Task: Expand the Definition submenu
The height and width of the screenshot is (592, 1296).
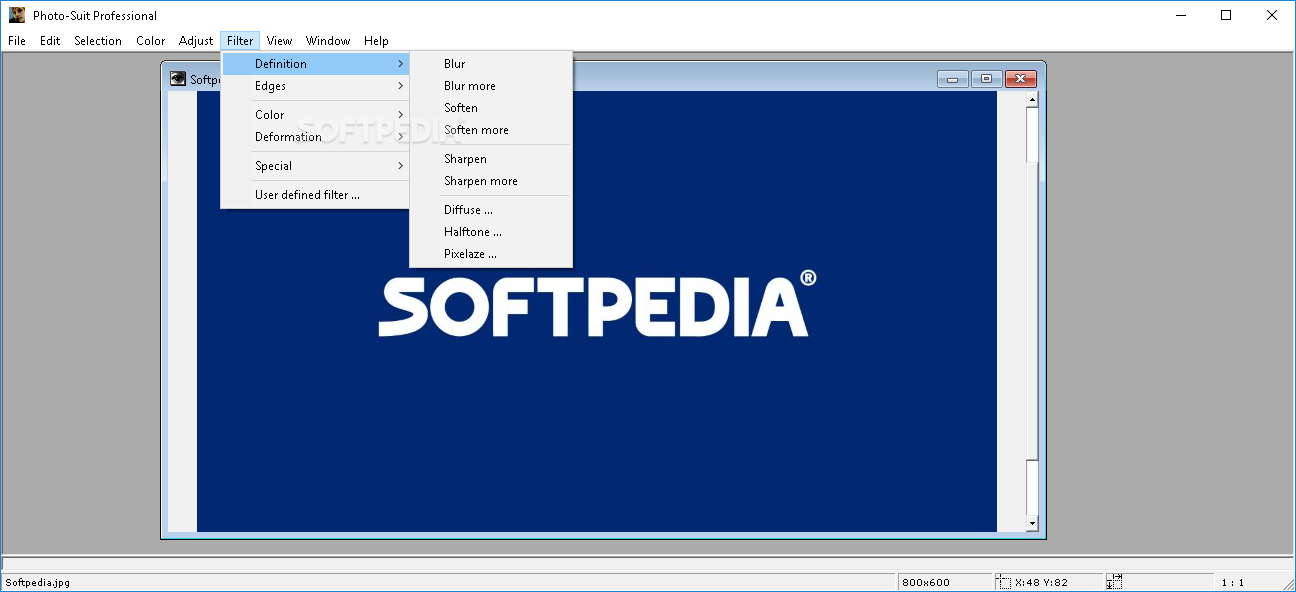Action: 315,64
